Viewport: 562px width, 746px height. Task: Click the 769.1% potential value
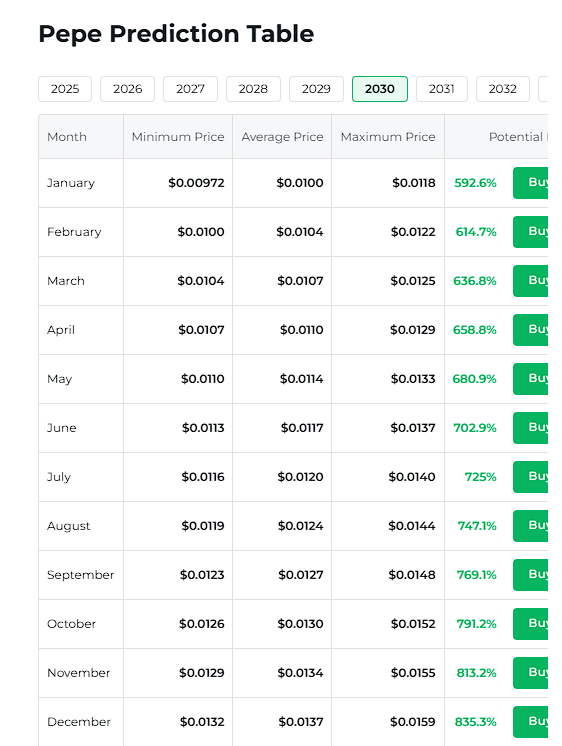point(476,575)
